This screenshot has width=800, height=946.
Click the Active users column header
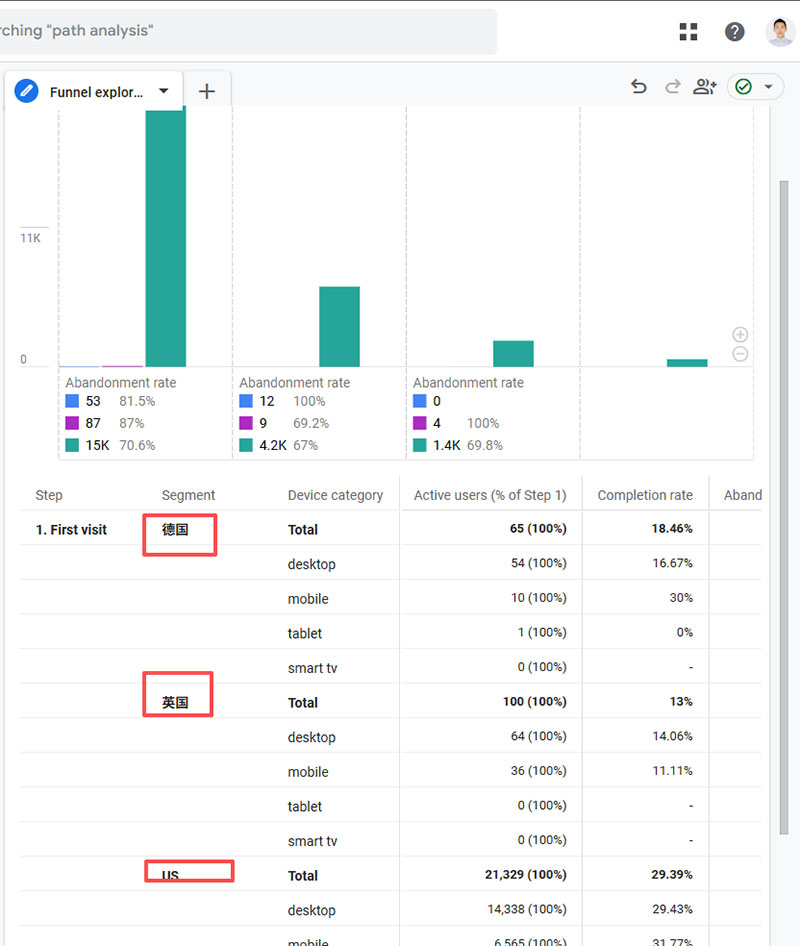click(x=490, y=495)
